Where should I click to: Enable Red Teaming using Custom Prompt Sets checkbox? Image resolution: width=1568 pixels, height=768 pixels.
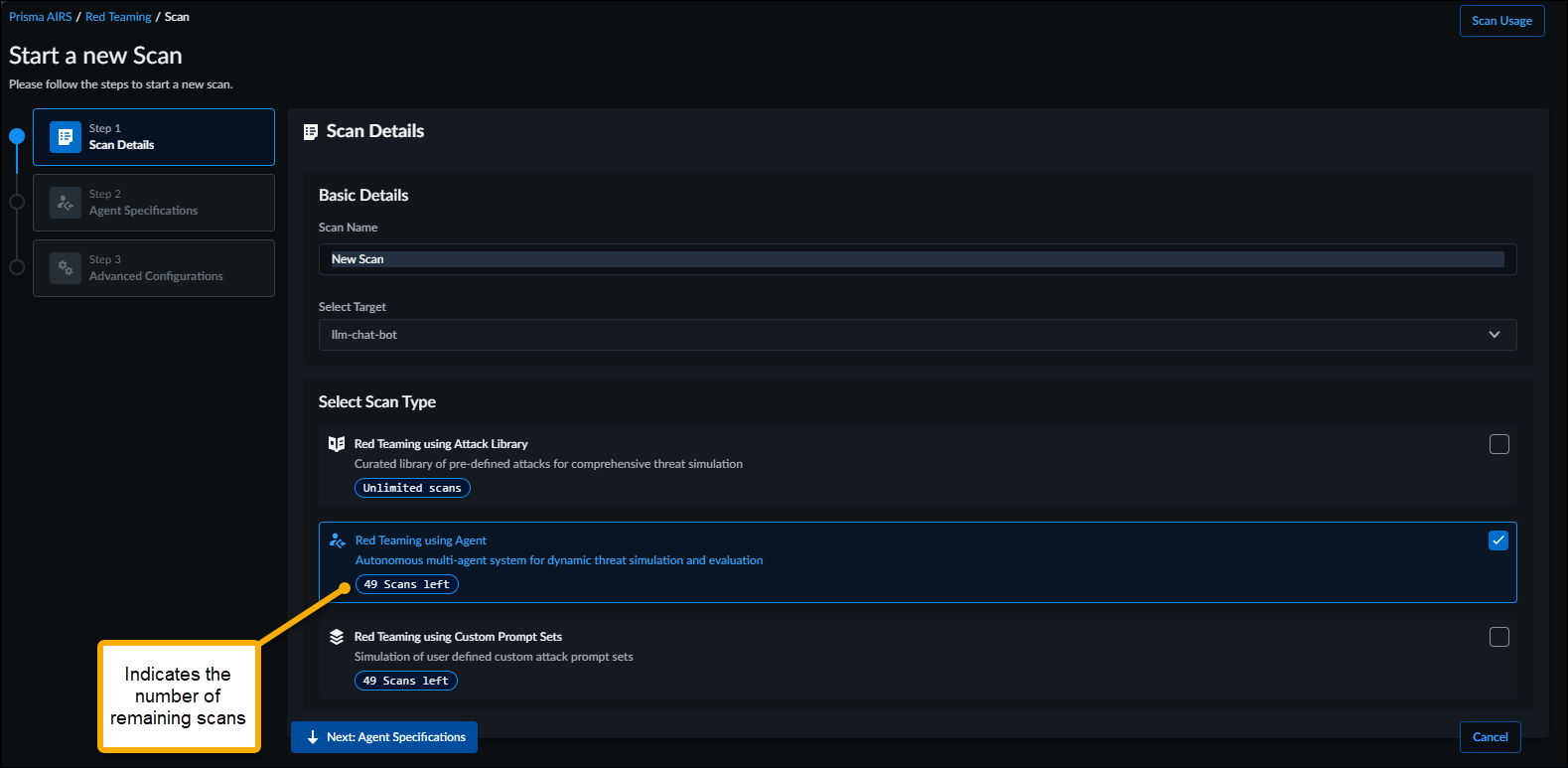[1498, 637]
